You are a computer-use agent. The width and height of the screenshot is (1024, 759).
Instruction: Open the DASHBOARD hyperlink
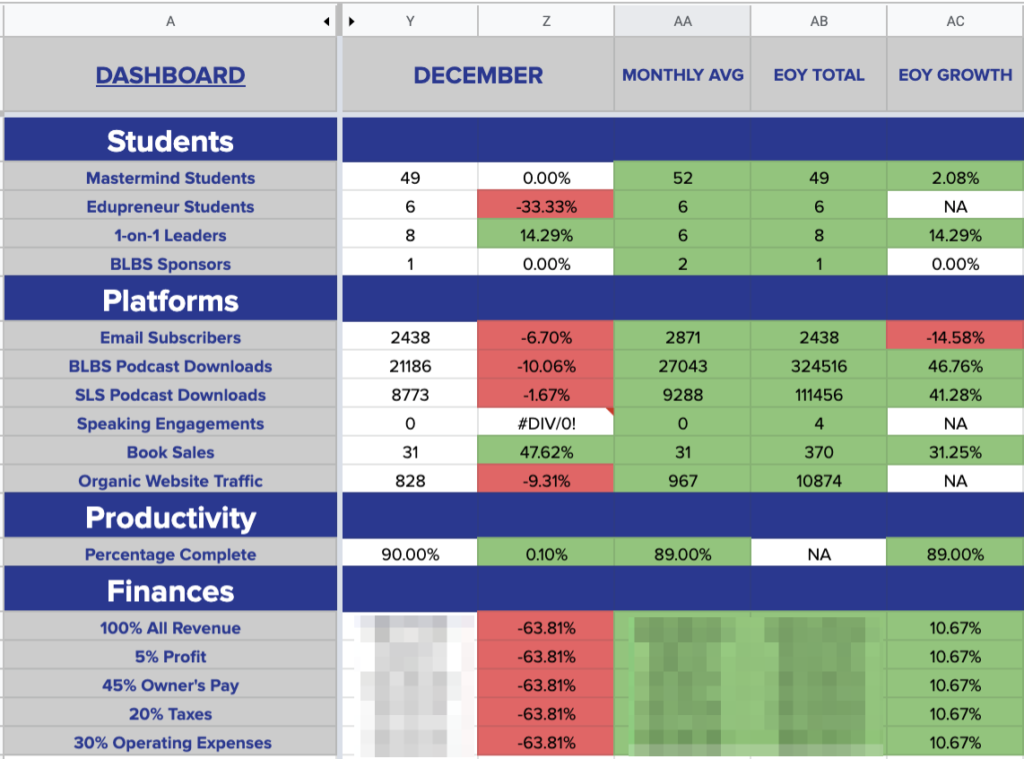click(170, 75)
